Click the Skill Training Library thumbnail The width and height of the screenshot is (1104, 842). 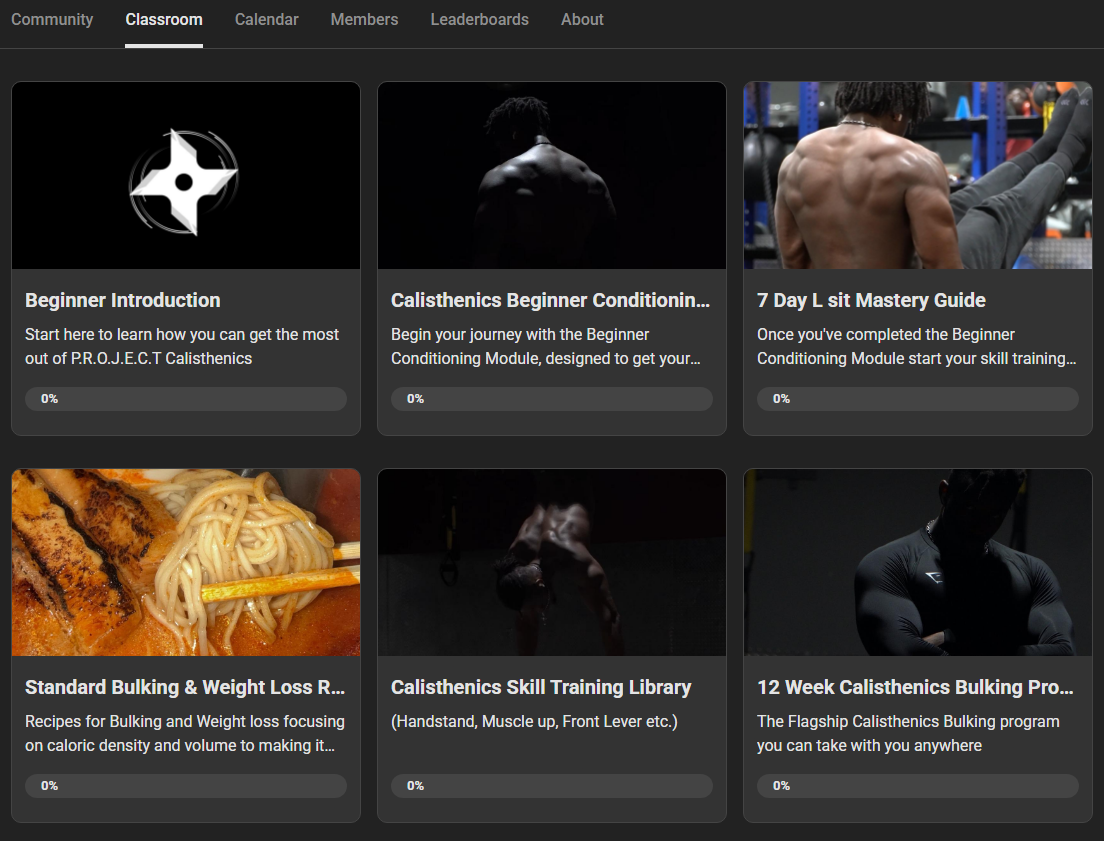(x=551, y=563)
